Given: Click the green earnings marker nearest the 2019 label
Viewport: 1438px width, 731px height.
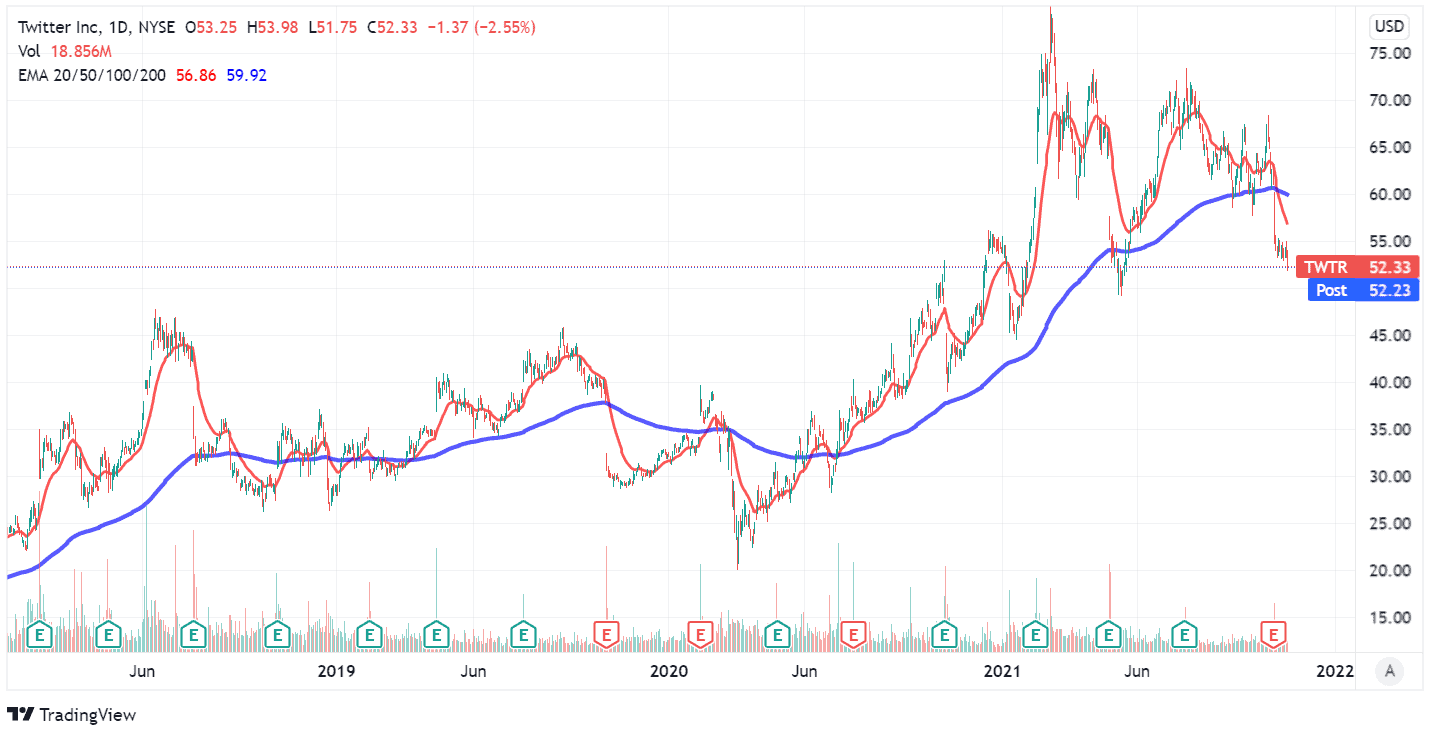Looking at the screenshot, I should click(369, 633).
